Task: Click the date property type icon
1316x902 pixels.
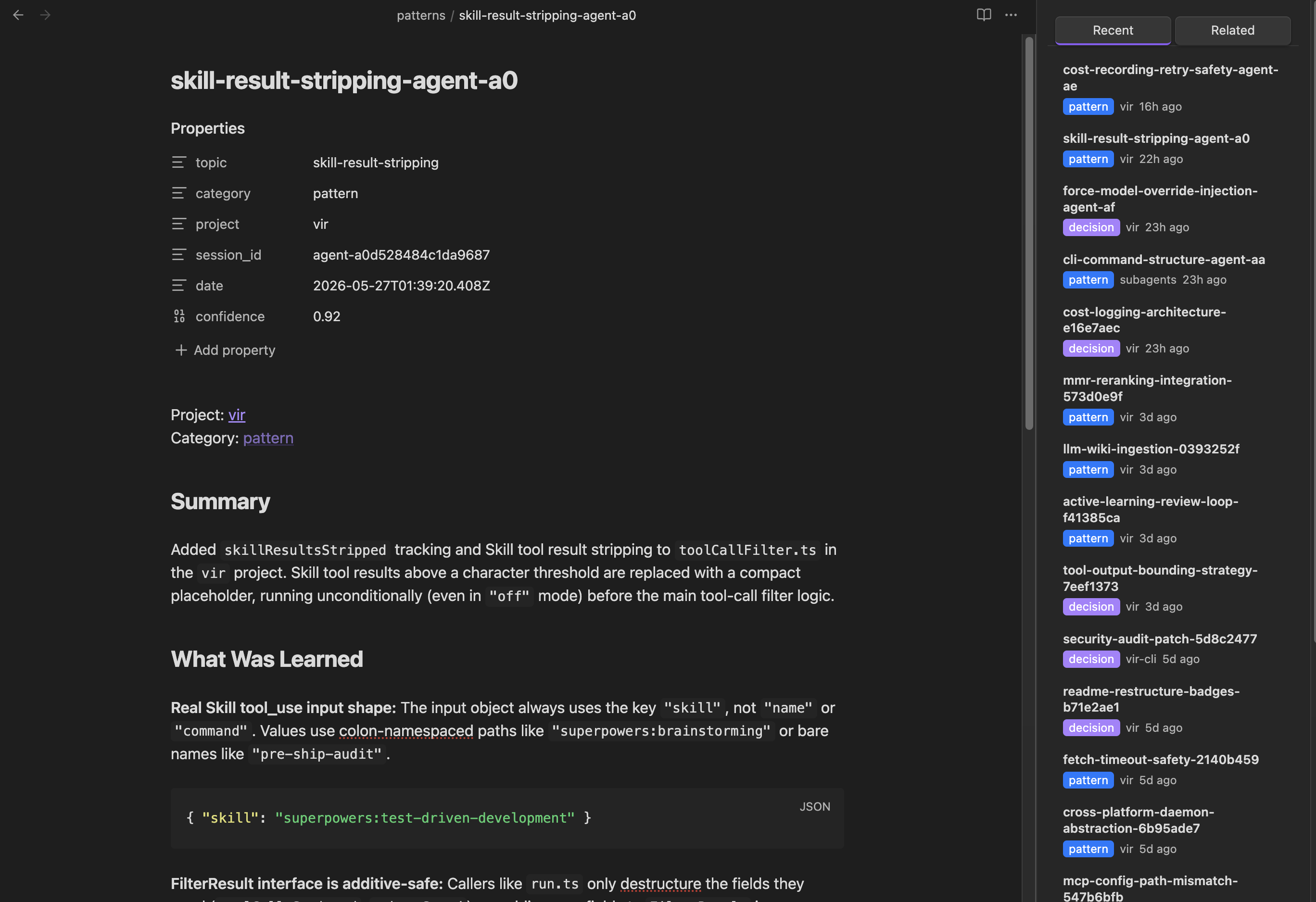Action: click(x=178, y=286)
